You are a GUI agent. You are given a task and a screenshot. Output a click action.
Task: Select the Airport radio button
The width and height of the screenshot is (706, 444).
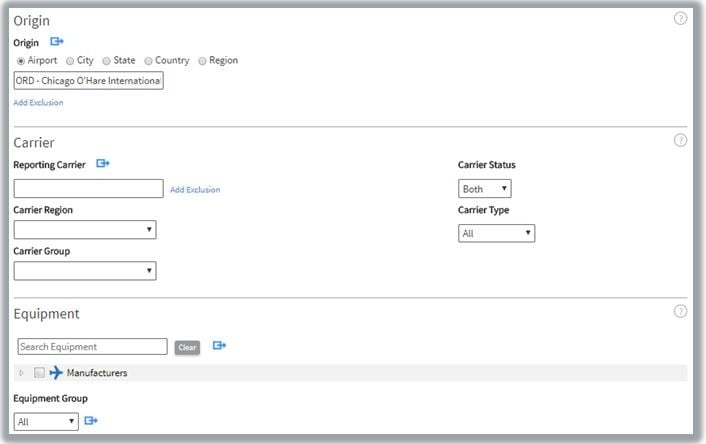[21, 61]
